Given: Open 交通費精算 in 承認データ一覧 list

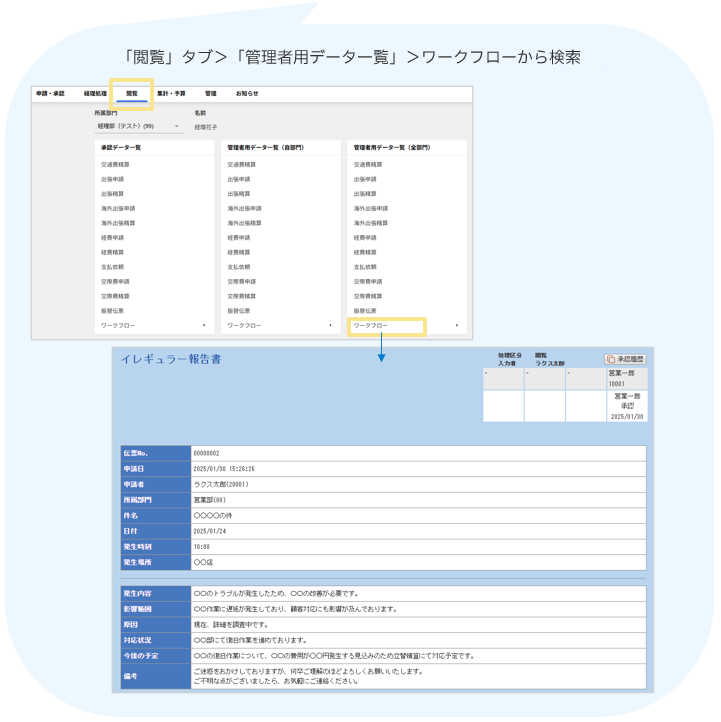Looking at the screenshot, I should tap(116, 164).
